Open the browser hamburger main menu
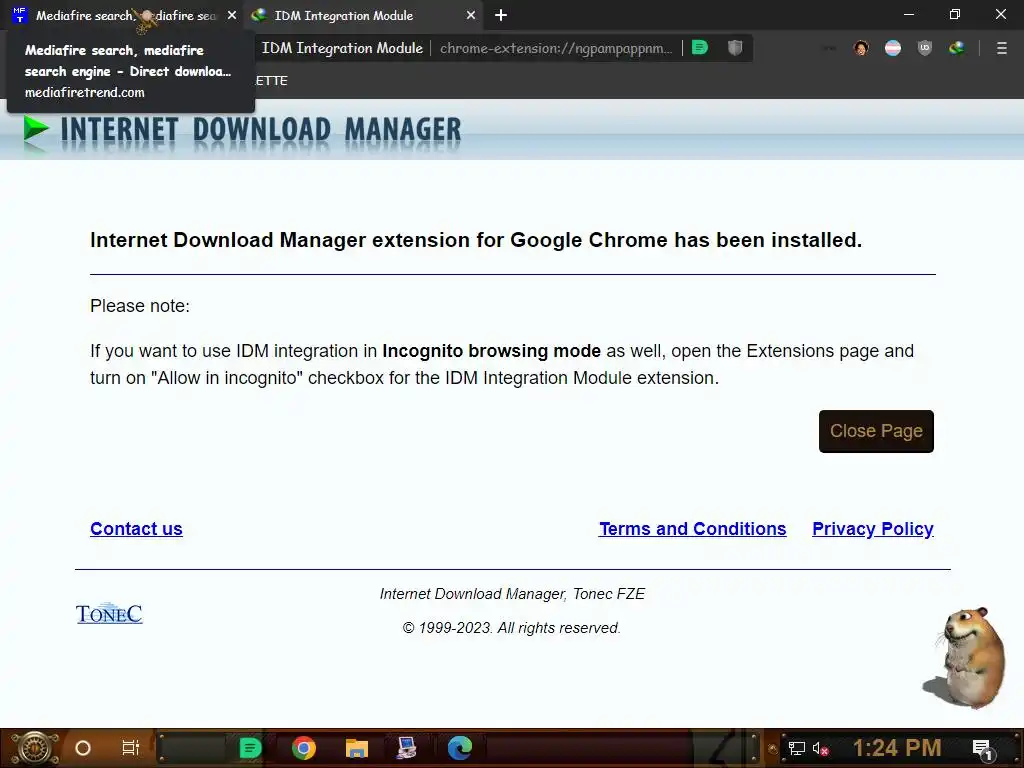Screen dimensions: 1024x768 [1001, 48]
